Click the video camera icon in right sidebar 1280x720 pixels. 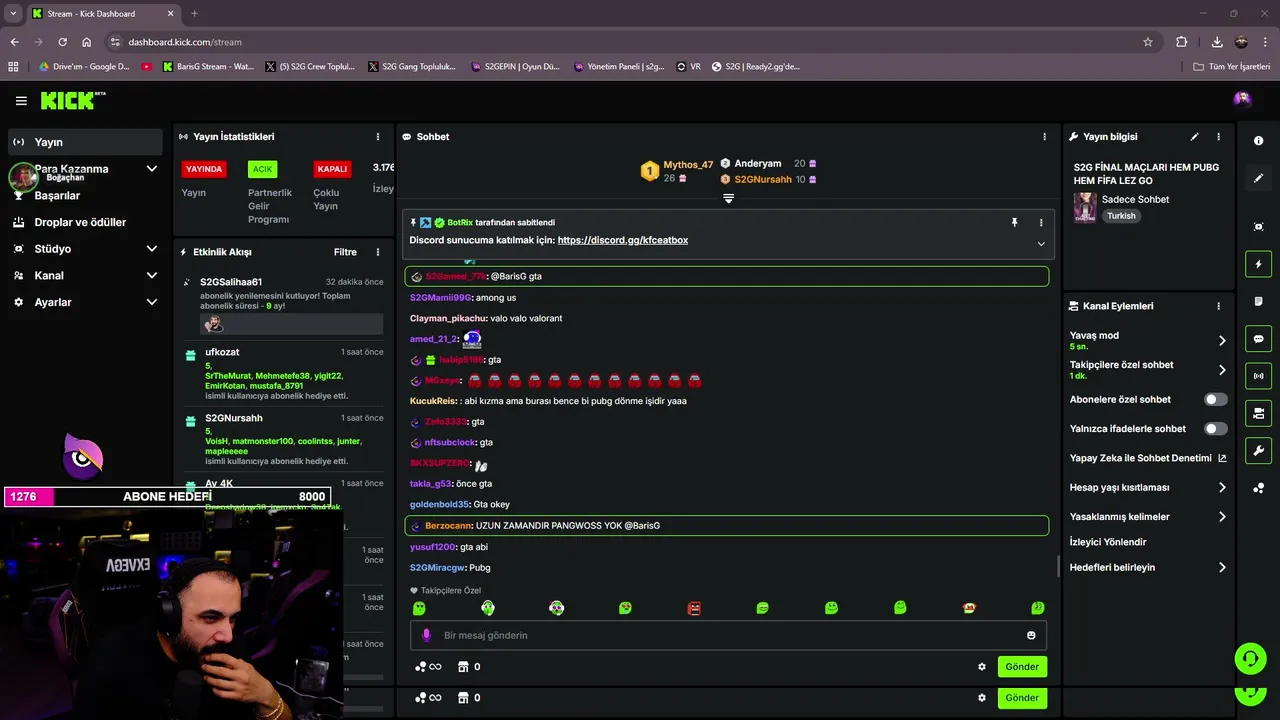1258,413
